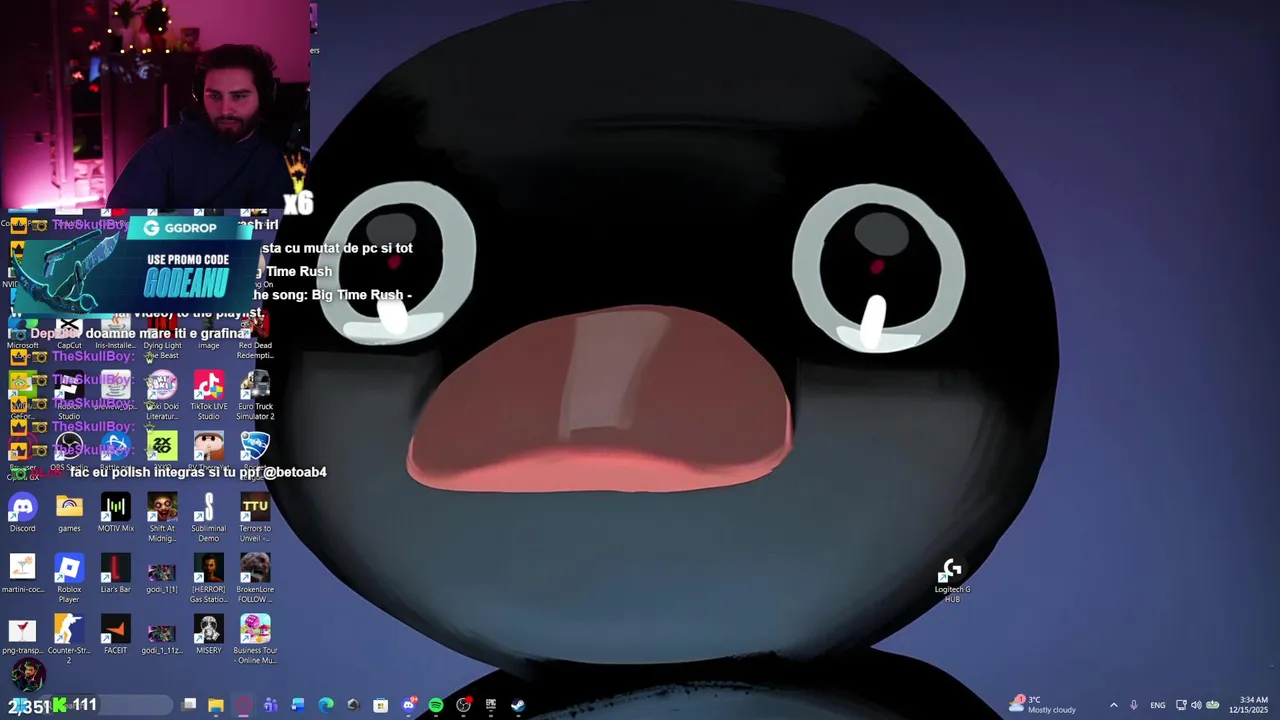Open Terrors to Unveil shortcut
1280x720 pixels.
coord(255,518)
